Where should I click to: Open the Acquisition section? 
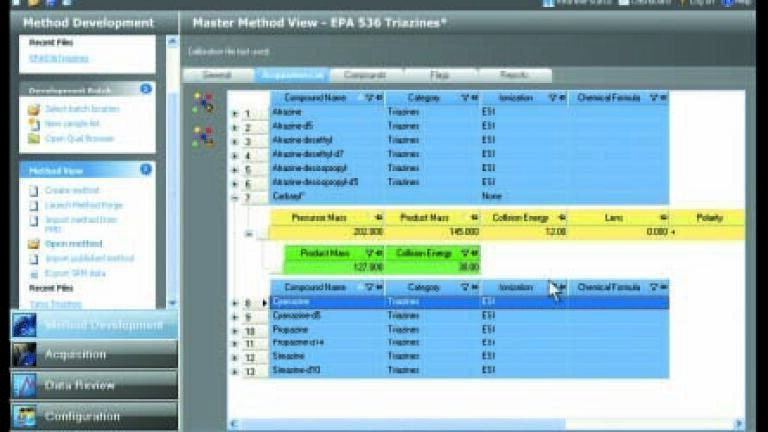click(95, 355)
